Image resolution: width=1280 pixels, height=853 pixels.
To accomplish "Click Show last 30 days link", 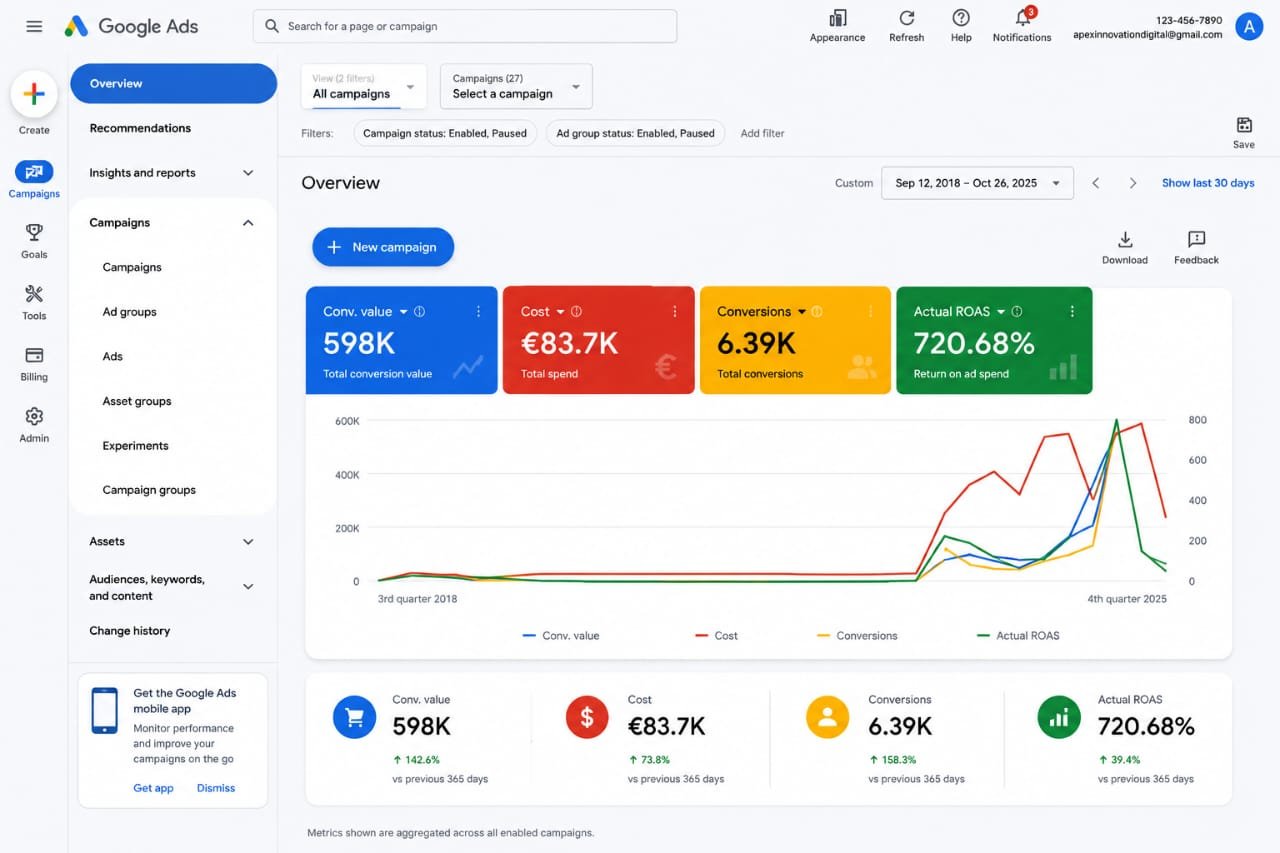I will tap(1208, 183).
